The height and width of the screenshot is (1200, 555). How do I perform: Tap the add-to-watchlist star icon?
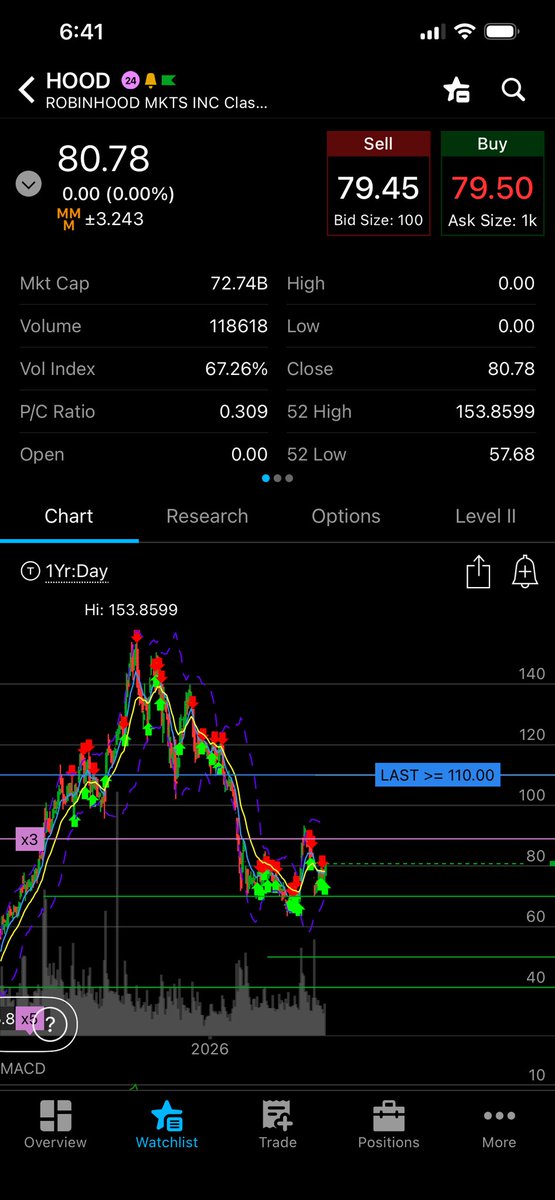(x=457, y=90)
